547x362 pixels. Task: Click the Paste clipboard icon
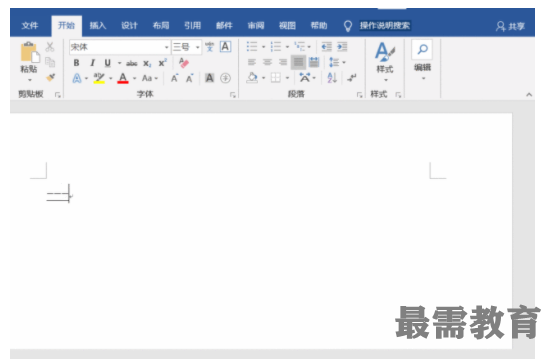pos(30,52)
